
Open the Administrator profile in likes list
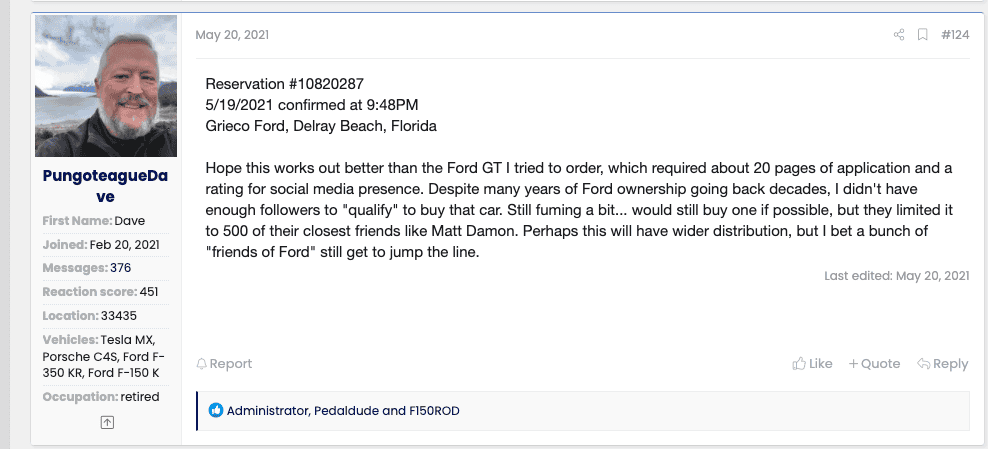267,411
